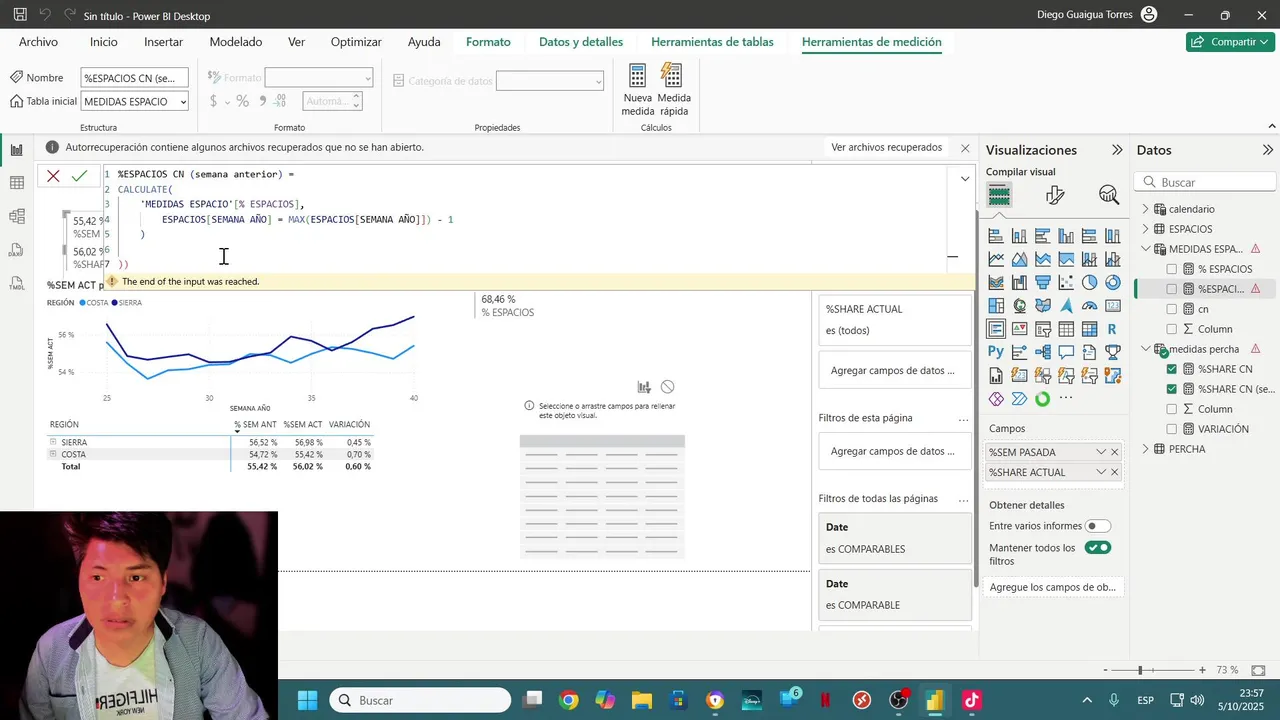Check the Column checkbox under MEDIDAS ESPACIO
Screen dimensions: 1280x720
[x=1172, y=329]
